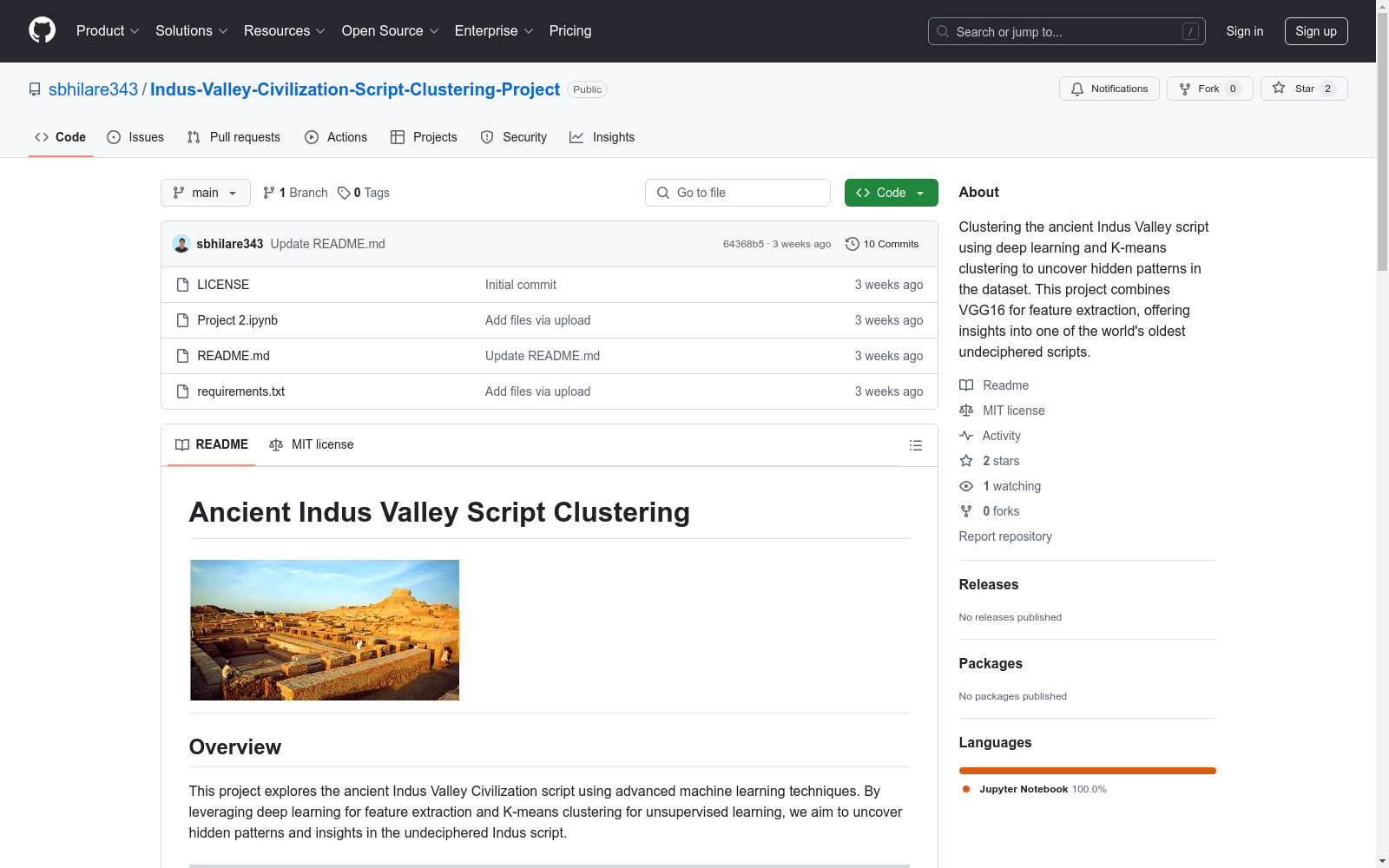The image size is (1389, 868).
Task: Click the orange Jupyter Notebook language bar
Action: tap(1088, 771)
